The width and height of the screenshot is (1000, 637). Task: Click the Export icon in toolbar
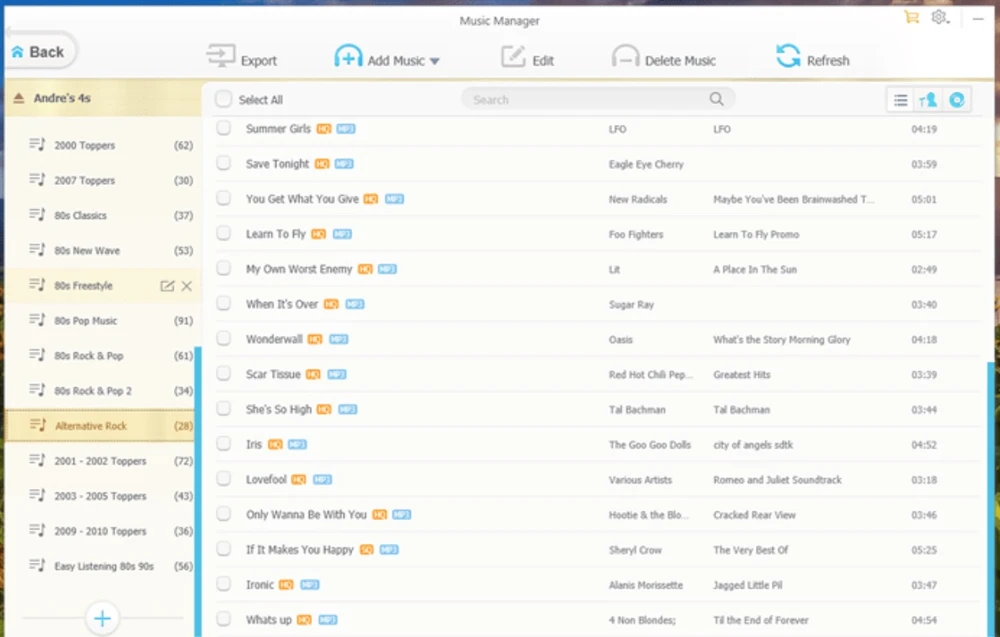(220, 58)
